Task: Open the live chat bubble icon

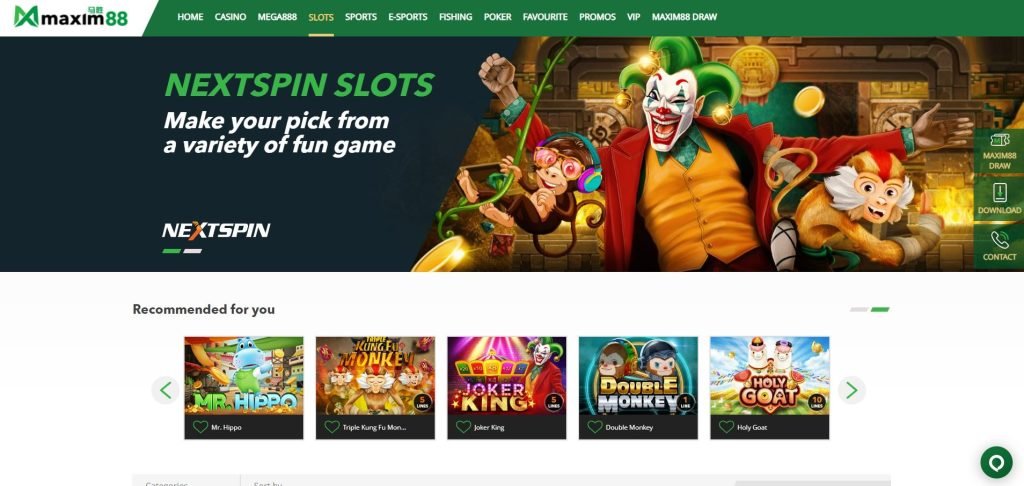Action: [996, 462]
